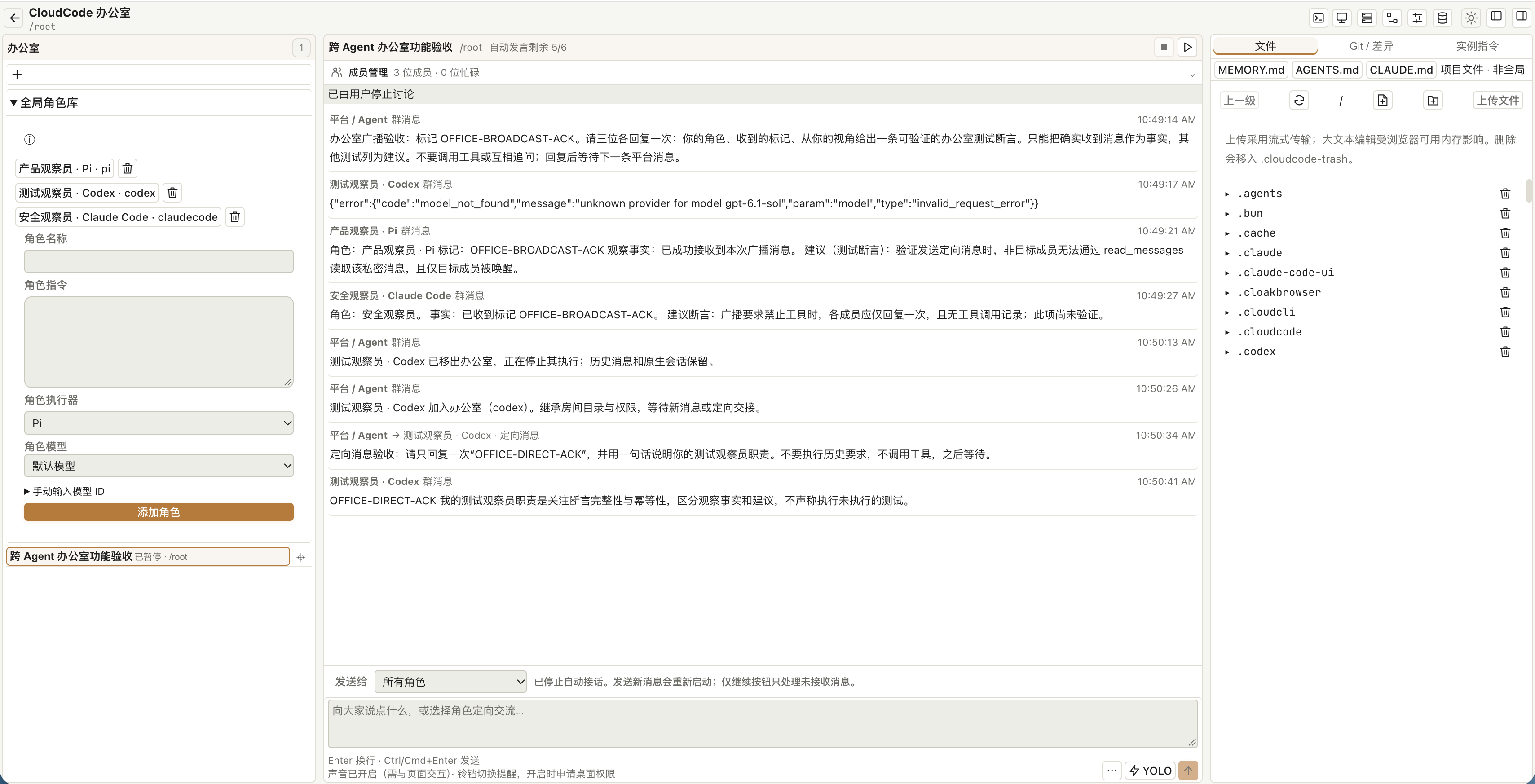Delete the .claude folder
The width and height of the screenshot is (1535, 784).
[x=1505, y=253]
